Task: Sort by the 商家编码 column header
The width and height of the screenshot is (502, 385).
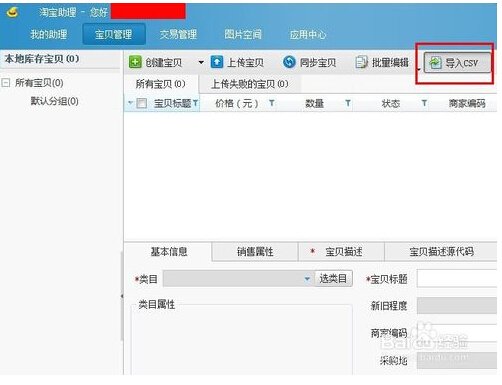Action: point(467,103)
